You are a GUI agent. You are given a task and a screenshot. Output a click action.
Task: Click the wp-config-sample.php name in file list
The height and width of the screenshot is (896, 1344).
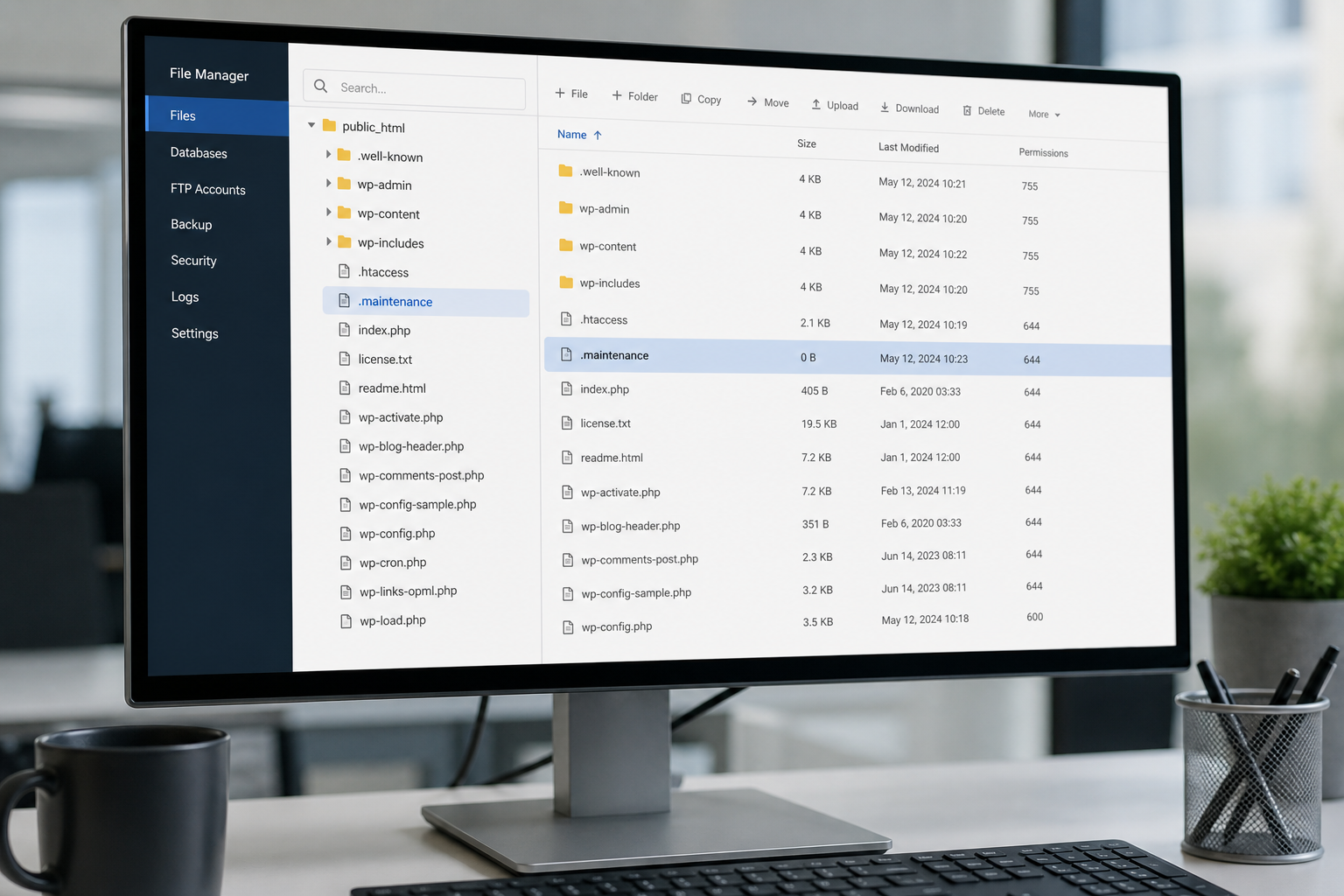pos(636,593)
